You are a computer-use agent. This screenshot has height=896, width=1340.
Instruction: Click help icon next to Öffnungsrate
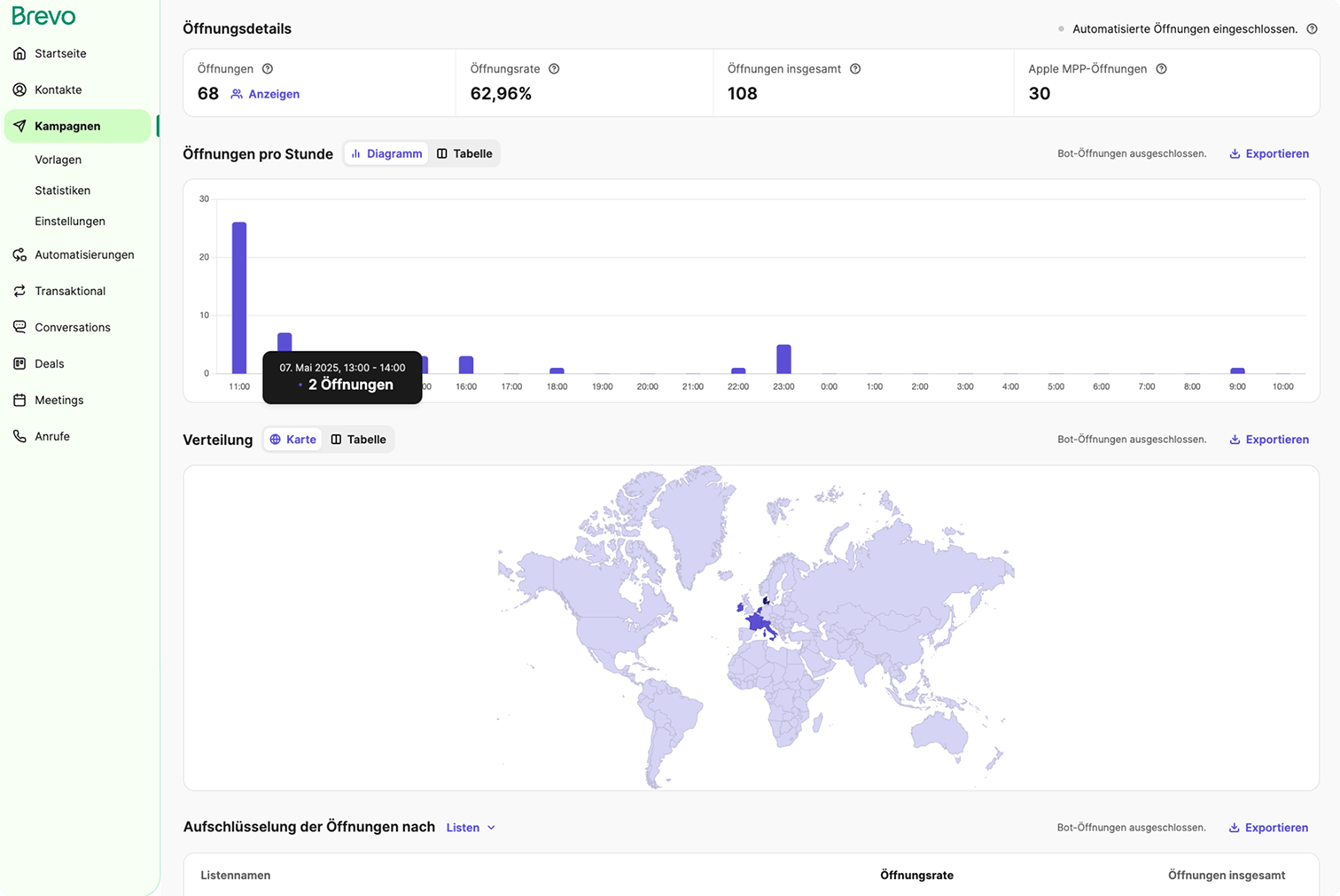pyautogui.click(x=554, y=69)
